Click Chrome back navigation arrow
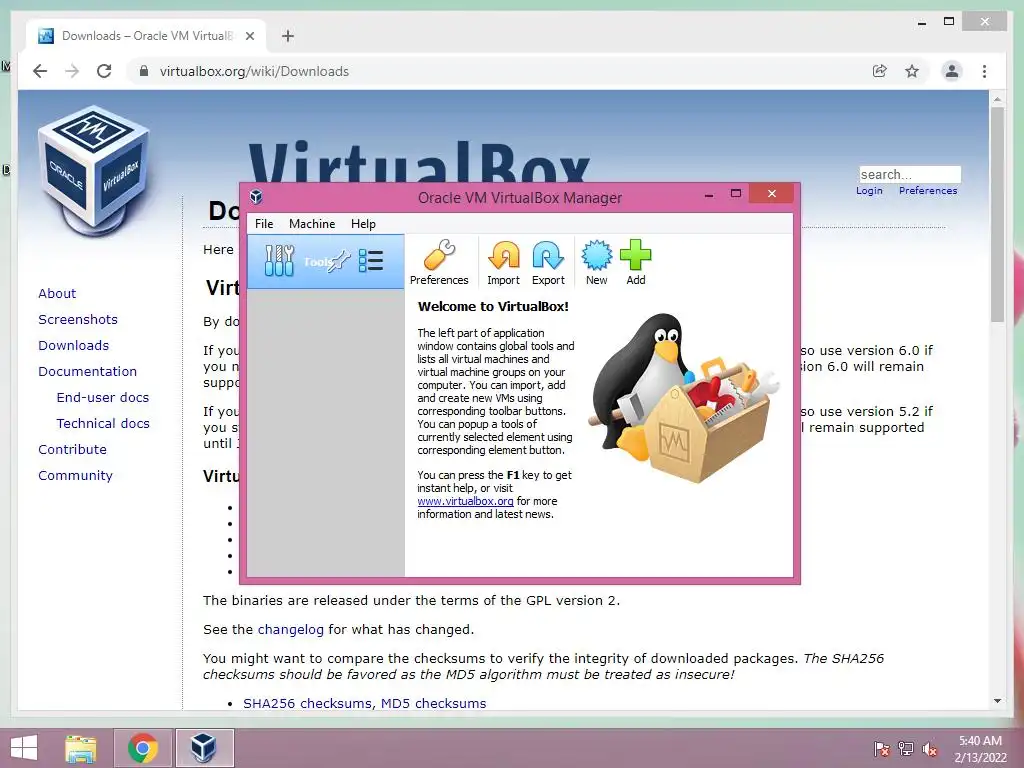 pyautogui.click(x=40, y=71)
